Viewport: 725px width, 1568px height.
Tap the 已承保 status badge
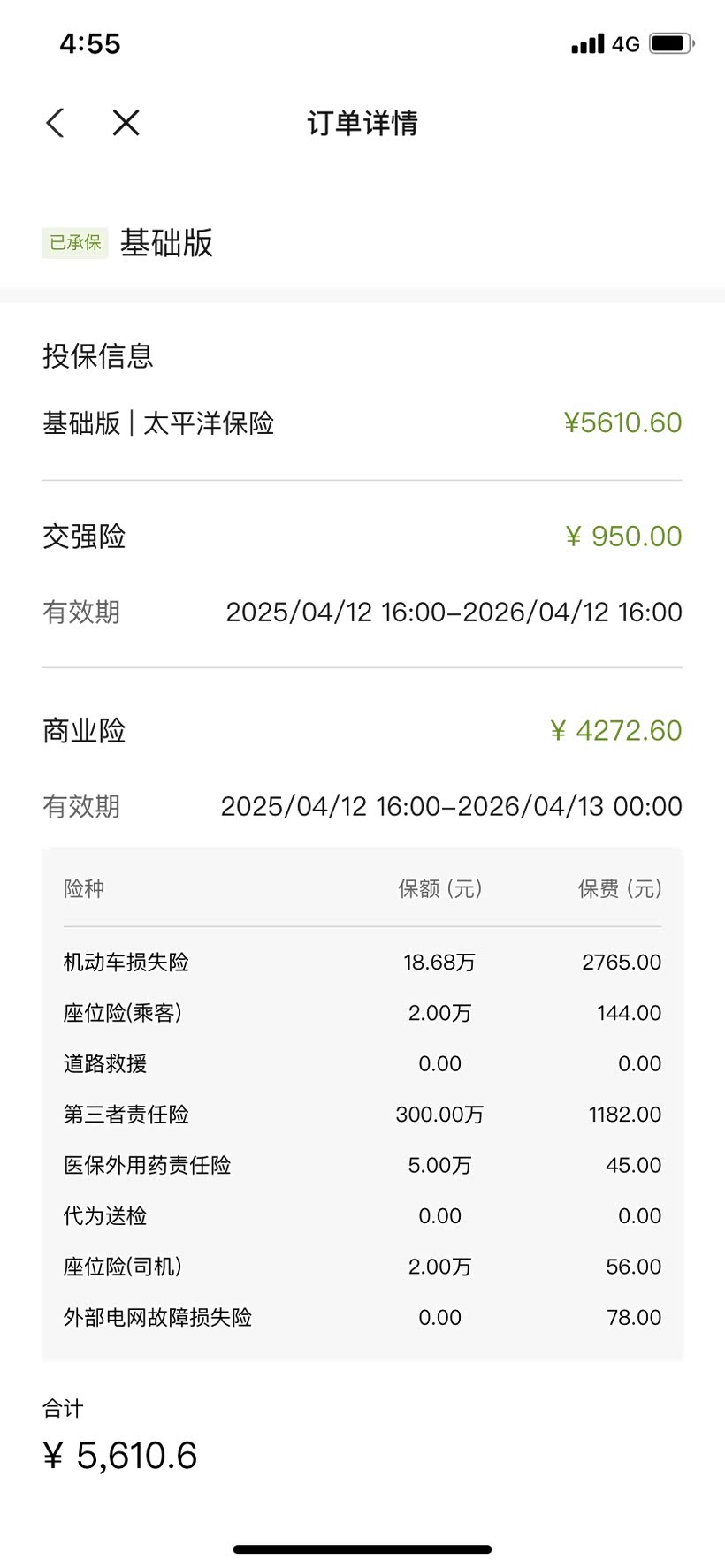75,243
